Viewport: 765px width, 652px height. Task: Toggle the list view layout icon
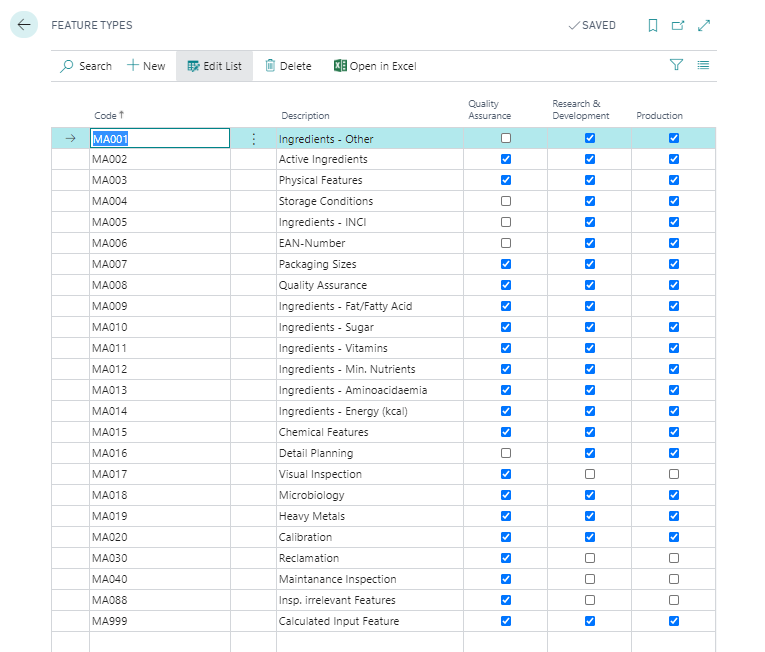[703, 65]
